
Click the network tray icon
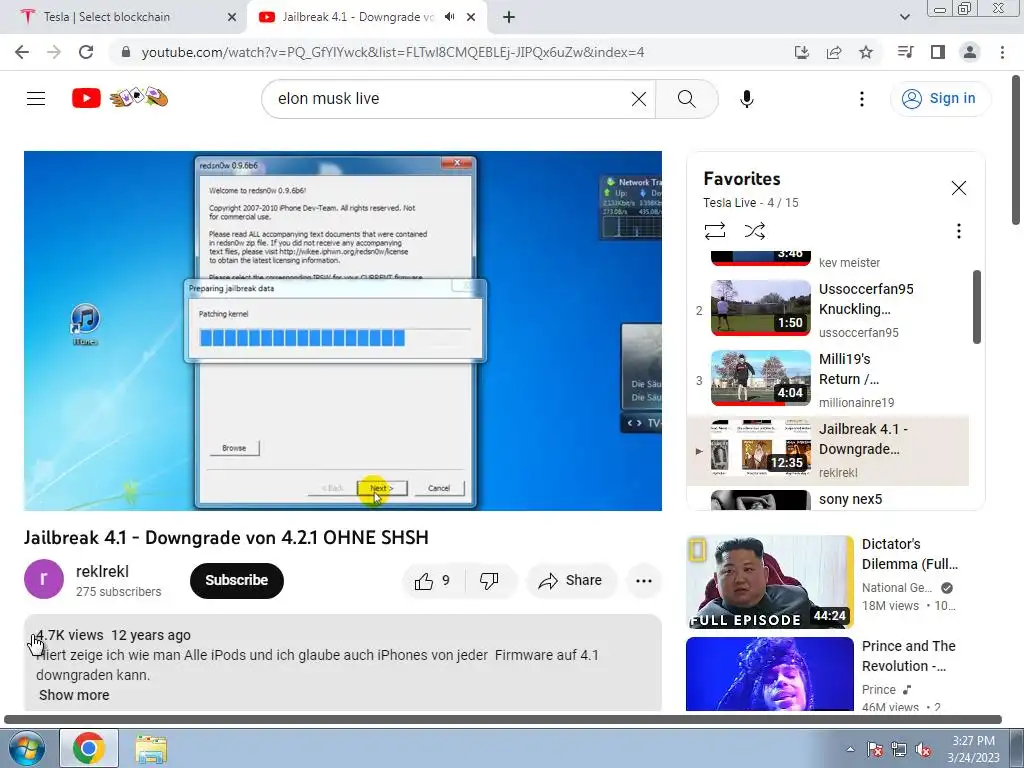[x=899, y=749]
